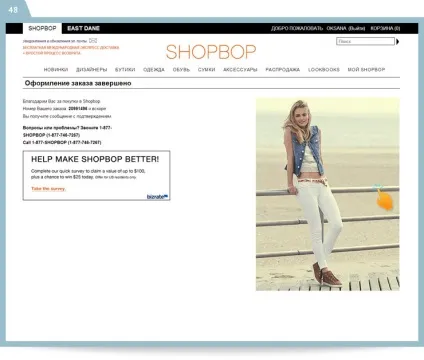
Task: Open the РАСПРОДАЖА menu
Action: click(282, 70)
